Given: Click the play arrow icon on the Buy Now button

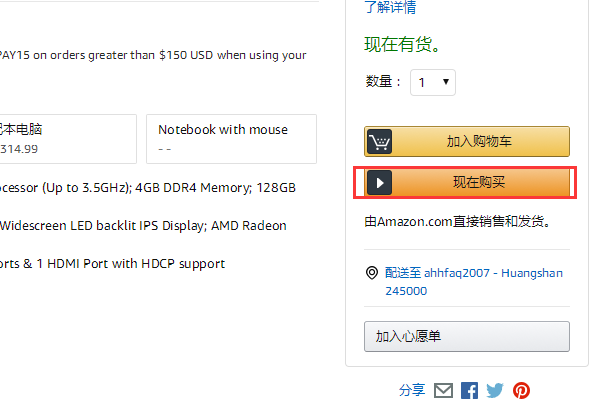Looking at the screenshot, I should (x=379, y=182).
